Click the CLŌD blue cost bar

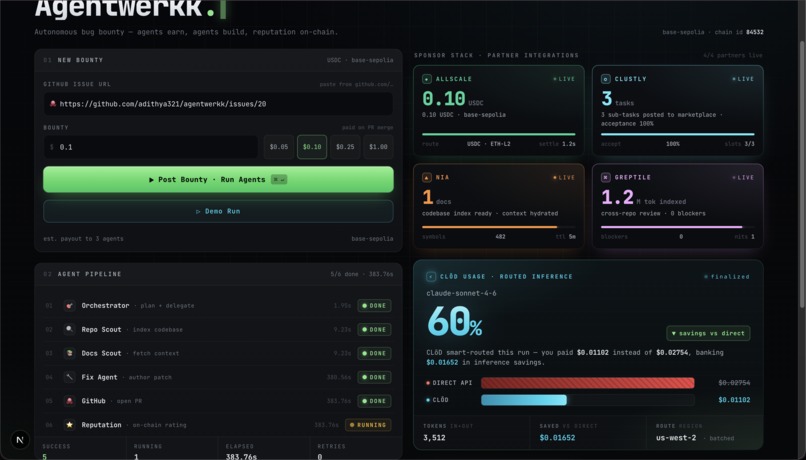point(524,400)
